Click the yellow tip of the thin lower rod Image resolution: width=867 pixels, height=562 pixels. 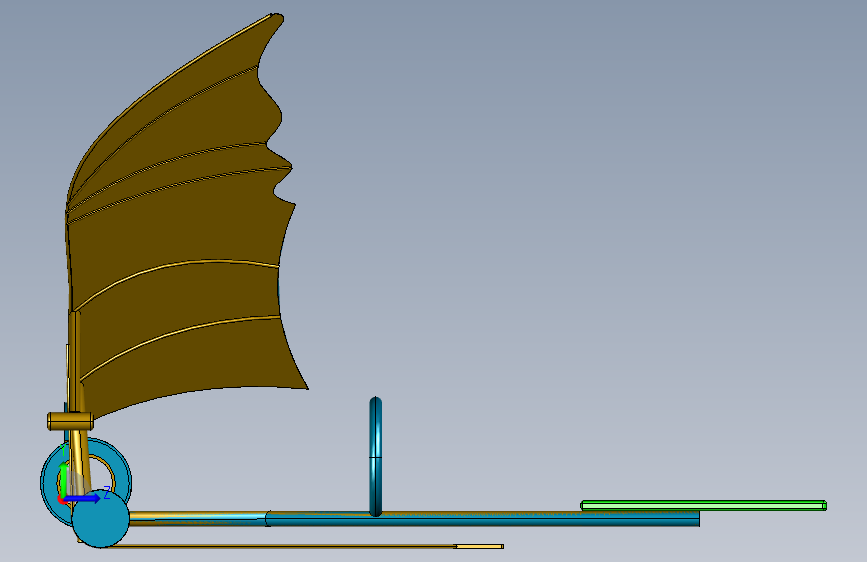pos(479,547)
